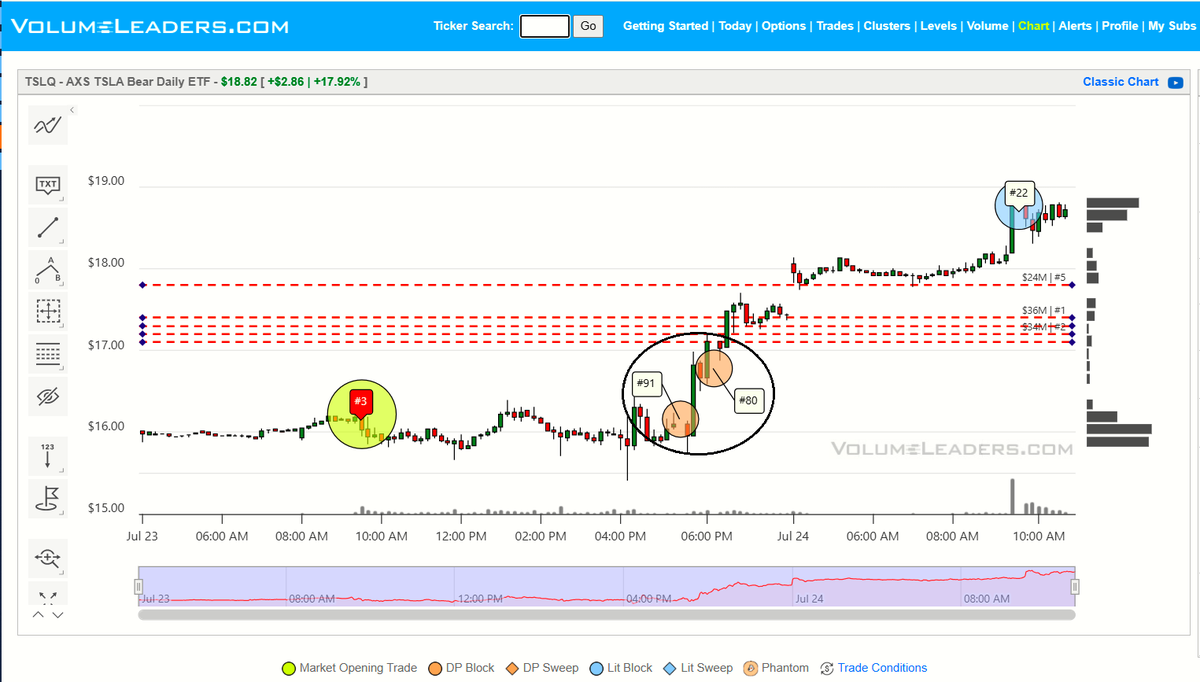Select the line drawing tool
Viewport: 1200px width, 682px height.
tap(48, 227)
